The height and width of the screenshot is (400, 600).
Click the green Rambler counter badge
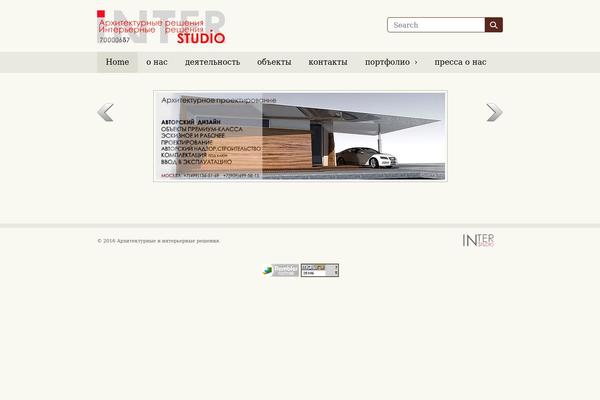pyautogui.click(x=280, y=270)
